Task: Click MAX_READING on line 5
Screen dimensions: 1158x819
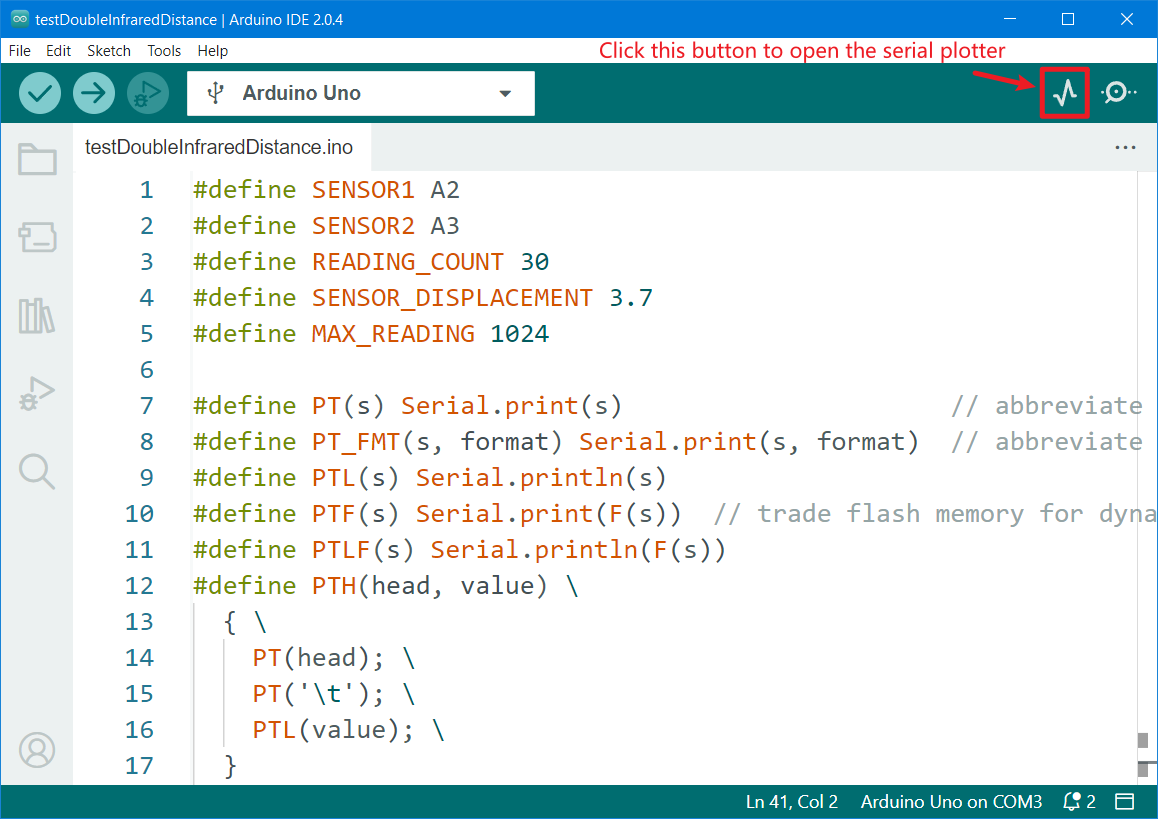Action: coord(393,334)
